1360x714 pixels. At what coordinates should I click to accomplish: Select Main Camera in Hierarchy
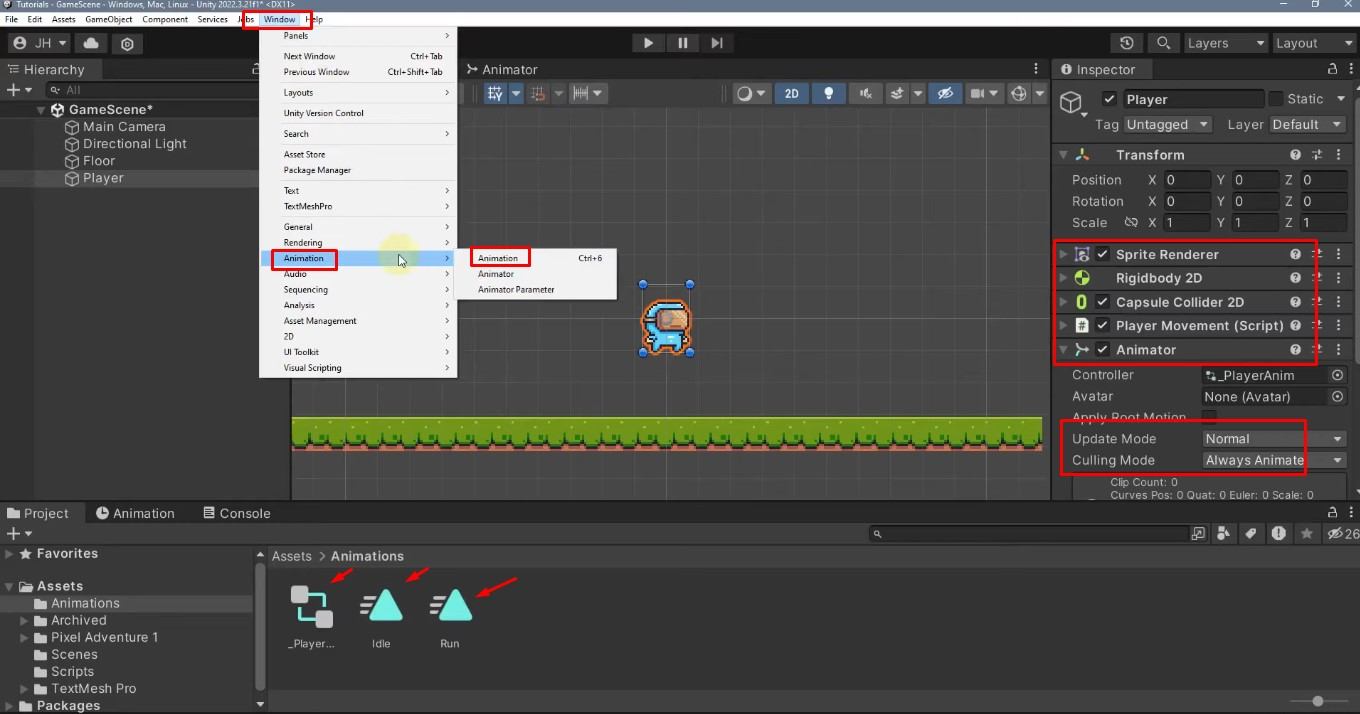coord(124,127)
